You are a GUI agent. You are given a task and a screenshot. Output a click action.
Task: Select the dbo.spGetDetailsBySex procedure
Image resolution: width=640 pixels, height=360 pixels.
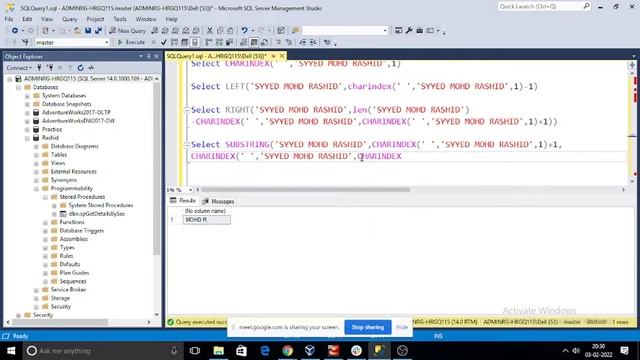click(96, 214)
